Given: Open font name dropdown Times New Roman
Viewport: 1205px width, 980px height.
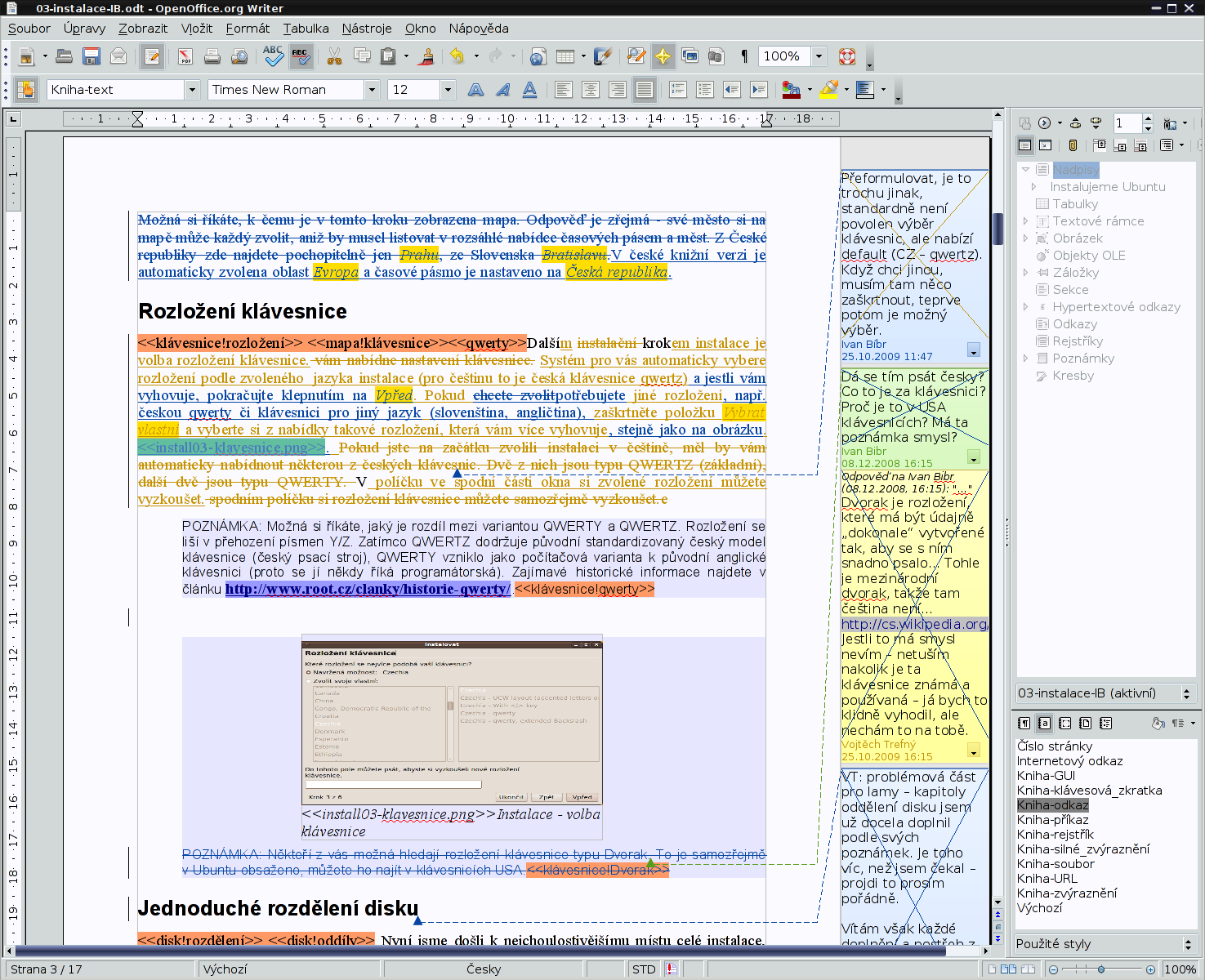Looking at the screenshot, I should coord(372,90).
